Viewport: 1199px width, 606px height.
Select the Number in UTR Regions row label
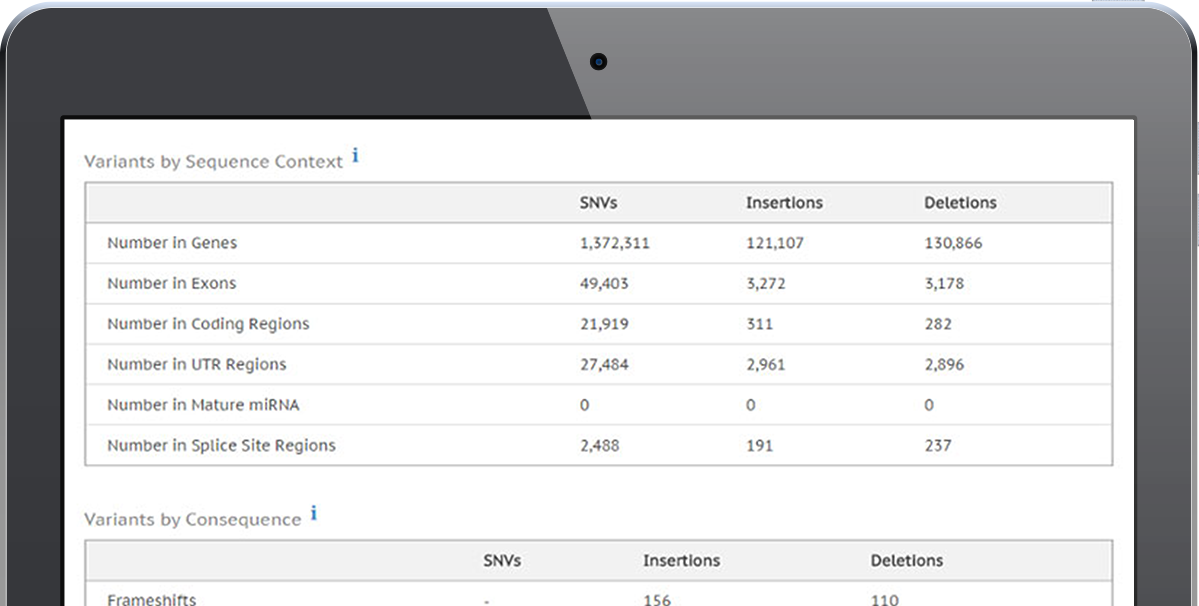coord(197,365)
